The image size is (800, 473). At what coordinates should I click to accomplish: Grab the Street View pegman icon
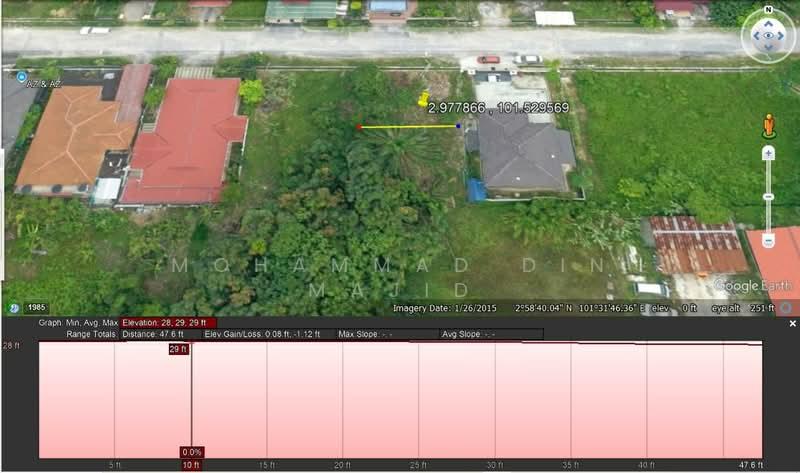(x=768, y=126)
